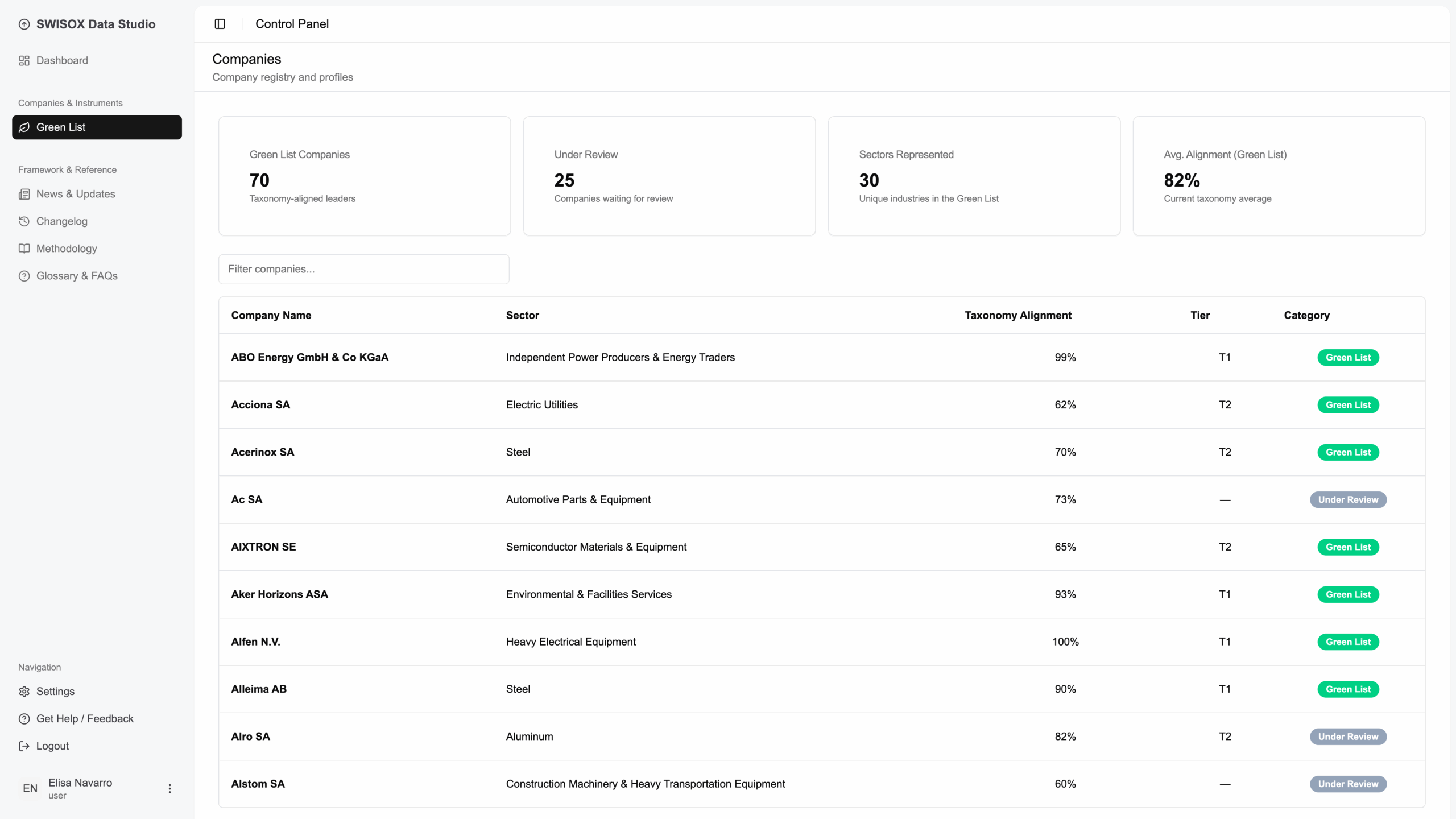Click the Semiconductor Materials & Equipment sector cell
The height and width of the screenshot is (819, 1456).
[x=596, y=547]
